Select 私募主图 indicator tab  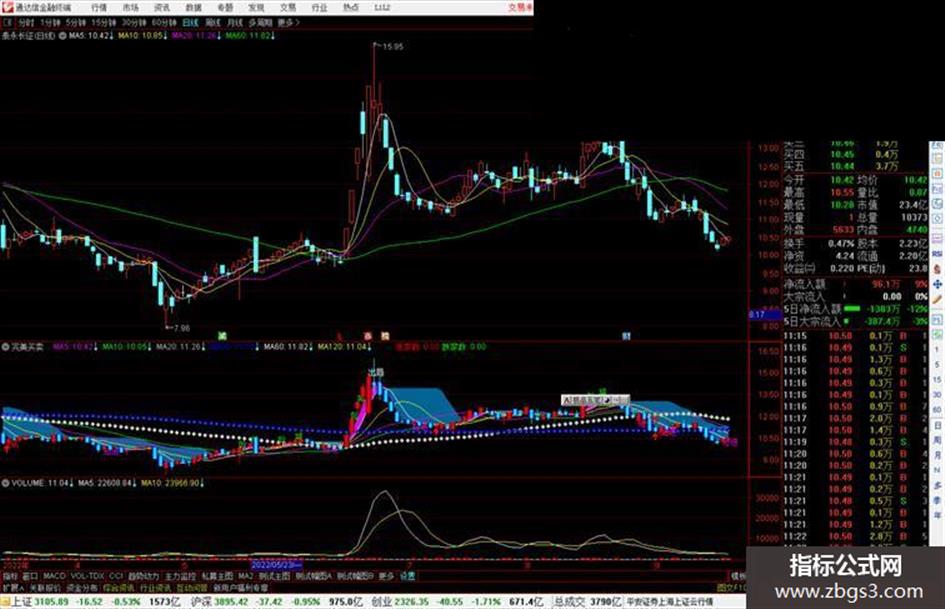[x=217, y=576]
